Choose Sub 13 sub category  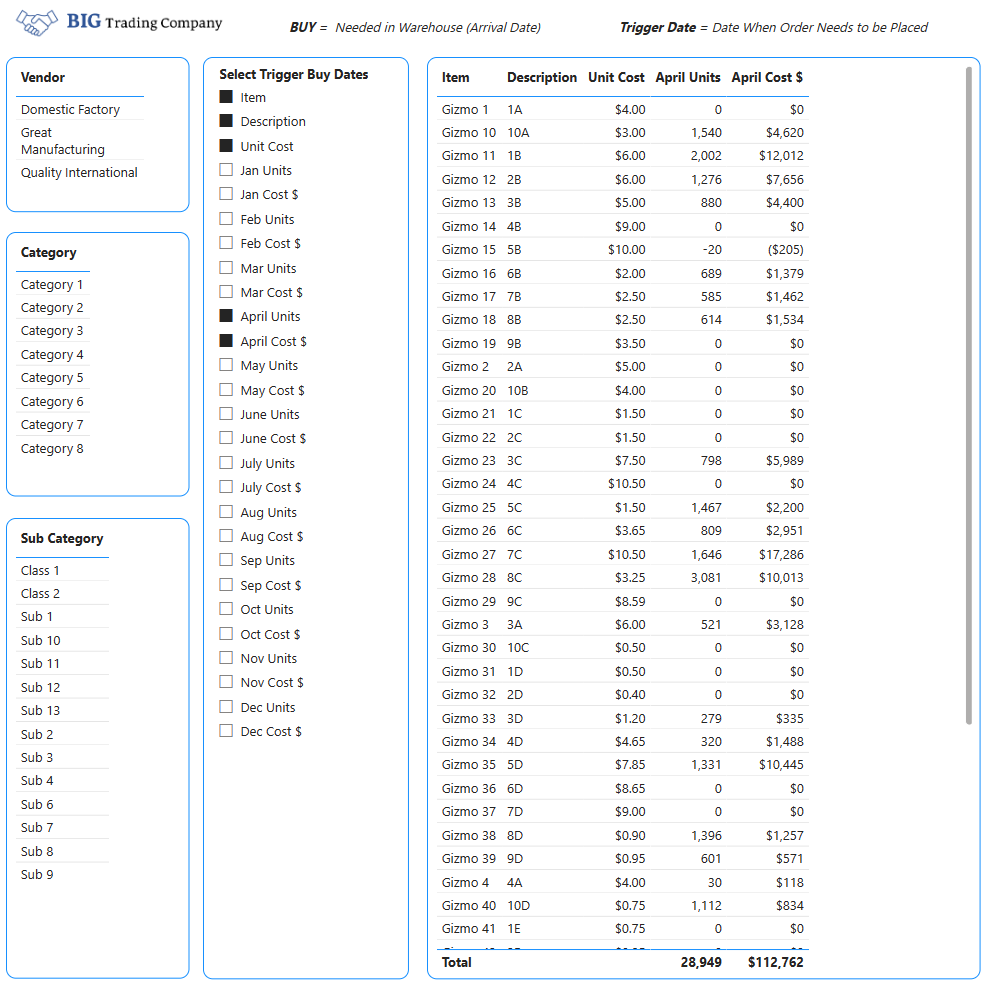pyautogui.click(x=40, y=710)
